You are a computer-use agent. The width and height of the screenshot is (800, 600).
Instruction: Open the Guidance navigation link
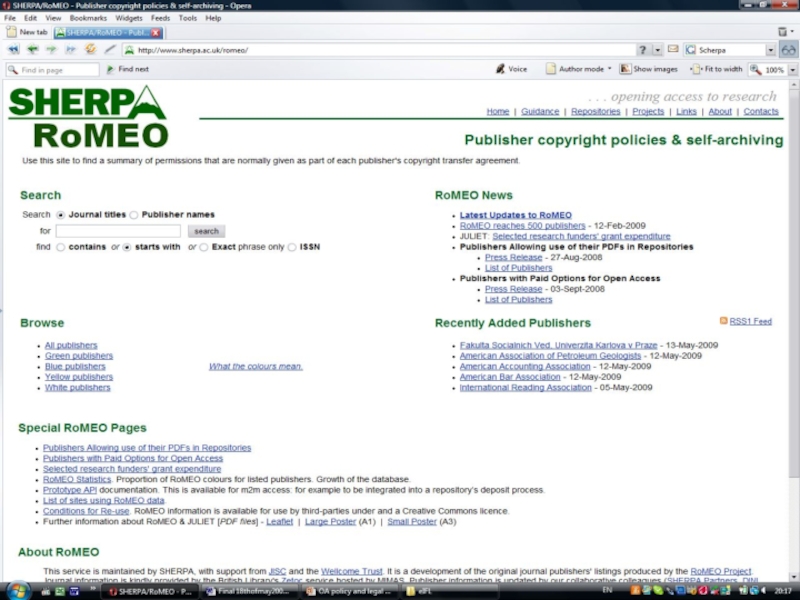tap(540, 111)
